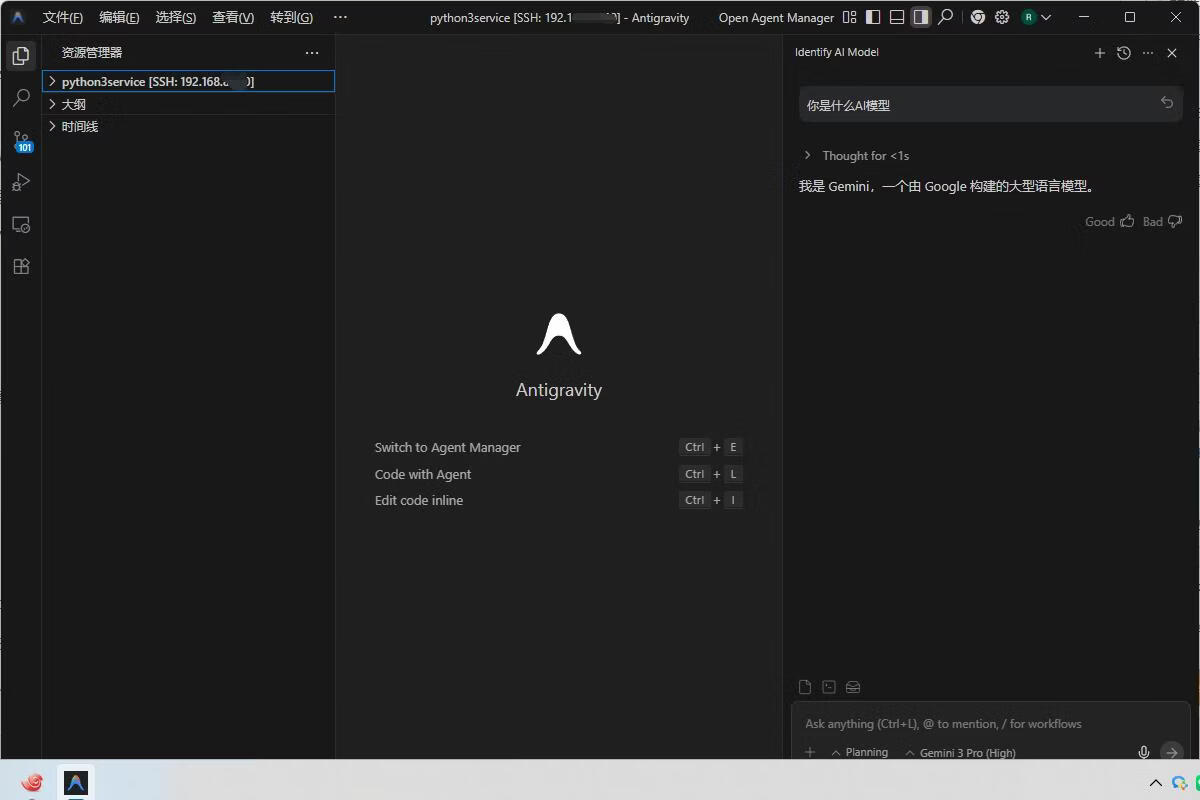Expand the 'Thought for <1s' section

pyautogui.click(x=807, y=155)
